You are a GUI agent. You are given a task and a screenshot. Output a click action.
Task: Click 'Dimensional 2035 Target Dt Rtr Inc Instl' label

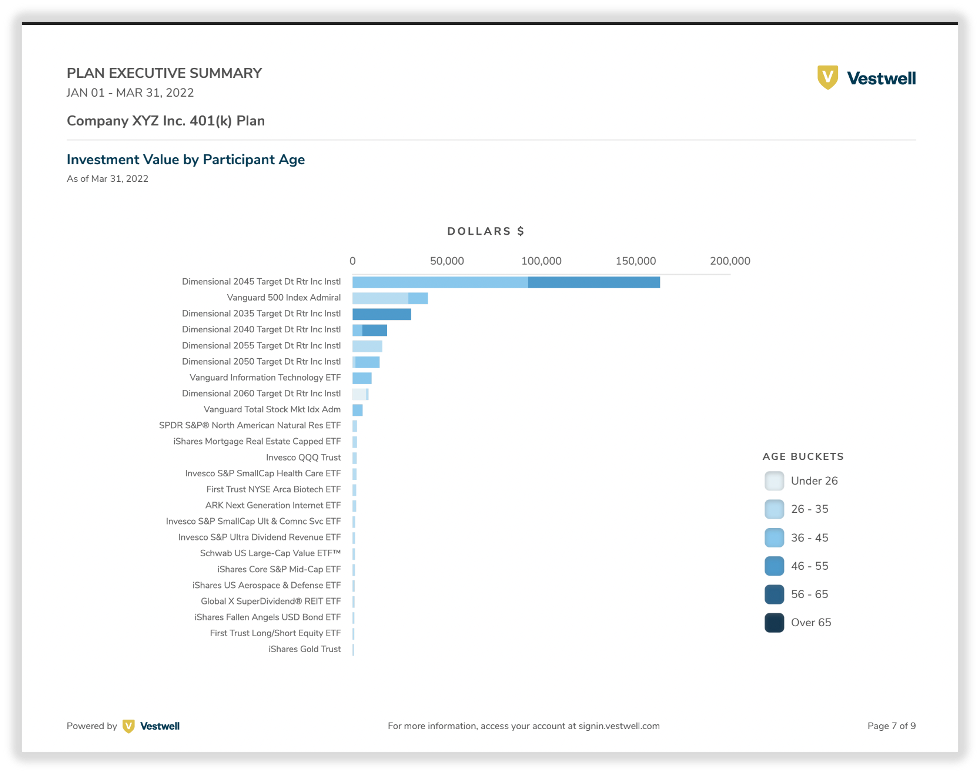coord(261,313)
